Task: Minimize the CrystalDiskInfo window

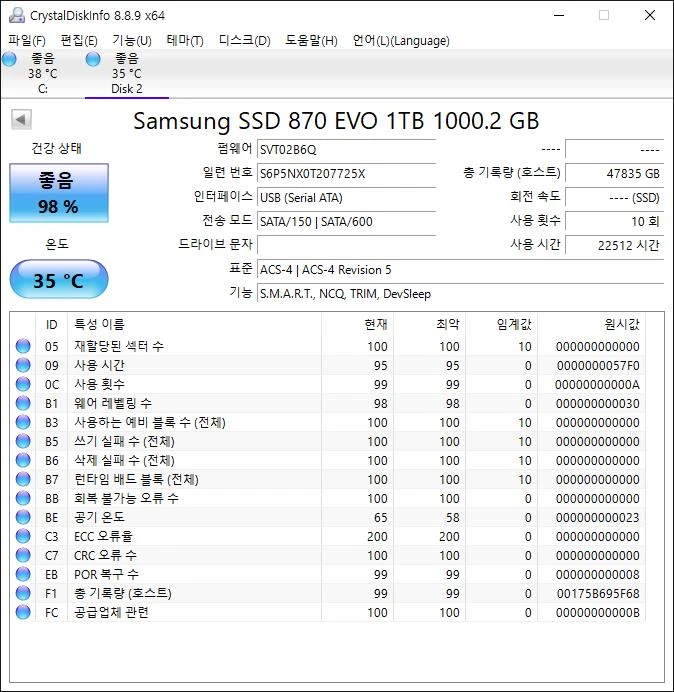Action: (559, 15)
